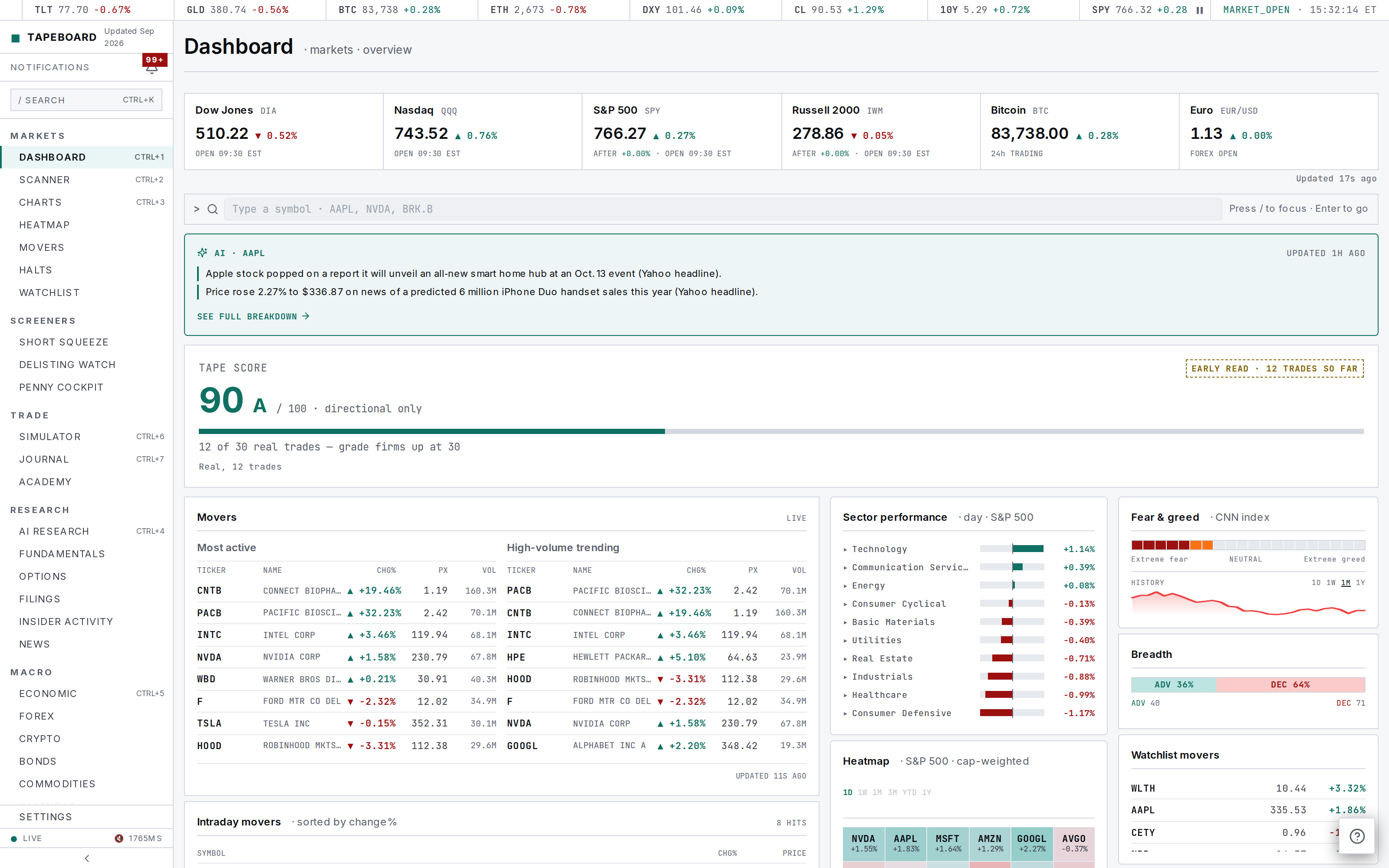
Task: Select the 1Y fear & greed history range
Action: point(1360,583)
